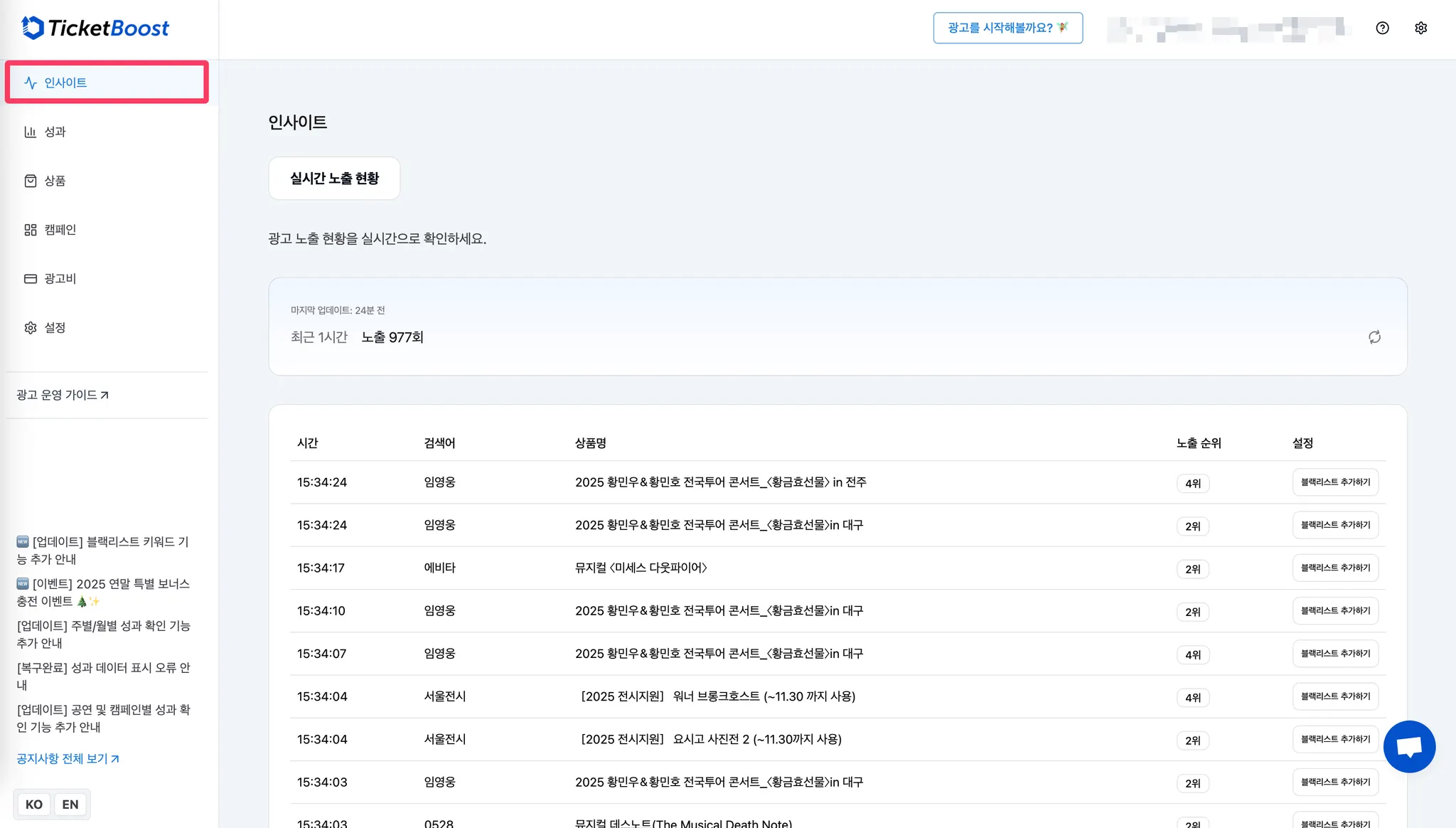Click the TicketBoost logo

(95, 28)
